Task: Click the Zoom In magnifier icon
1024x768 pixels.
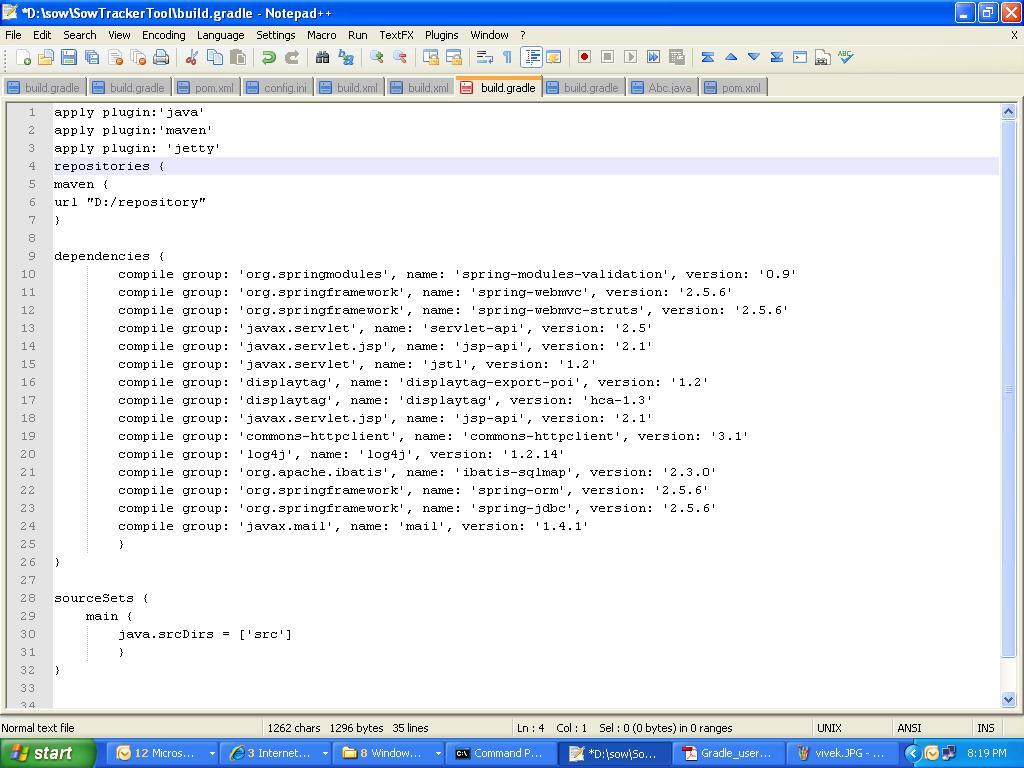Action: [x=377, y=58]
